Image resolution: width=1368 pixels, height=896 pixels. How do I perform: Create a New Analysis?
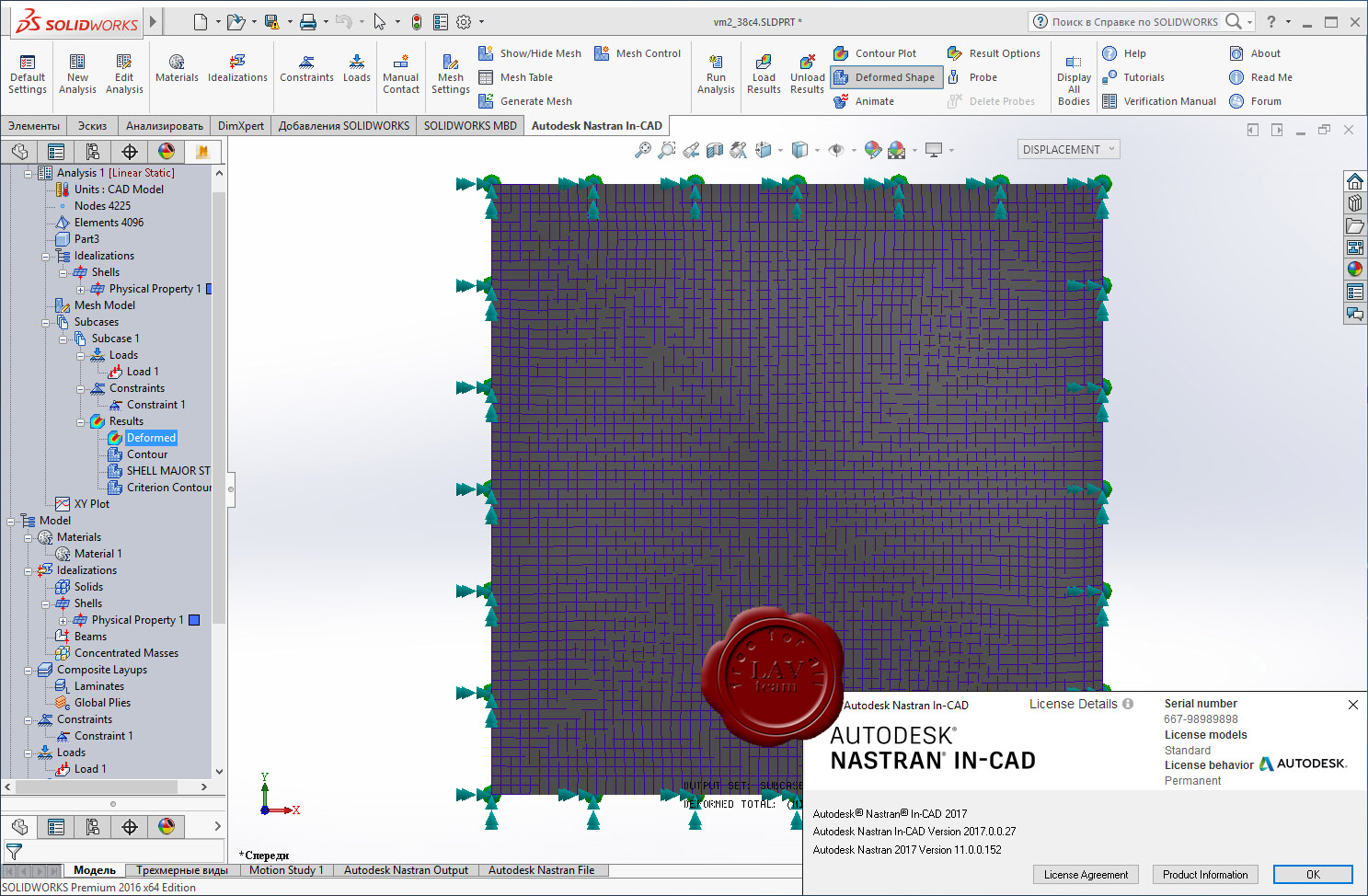77,75
